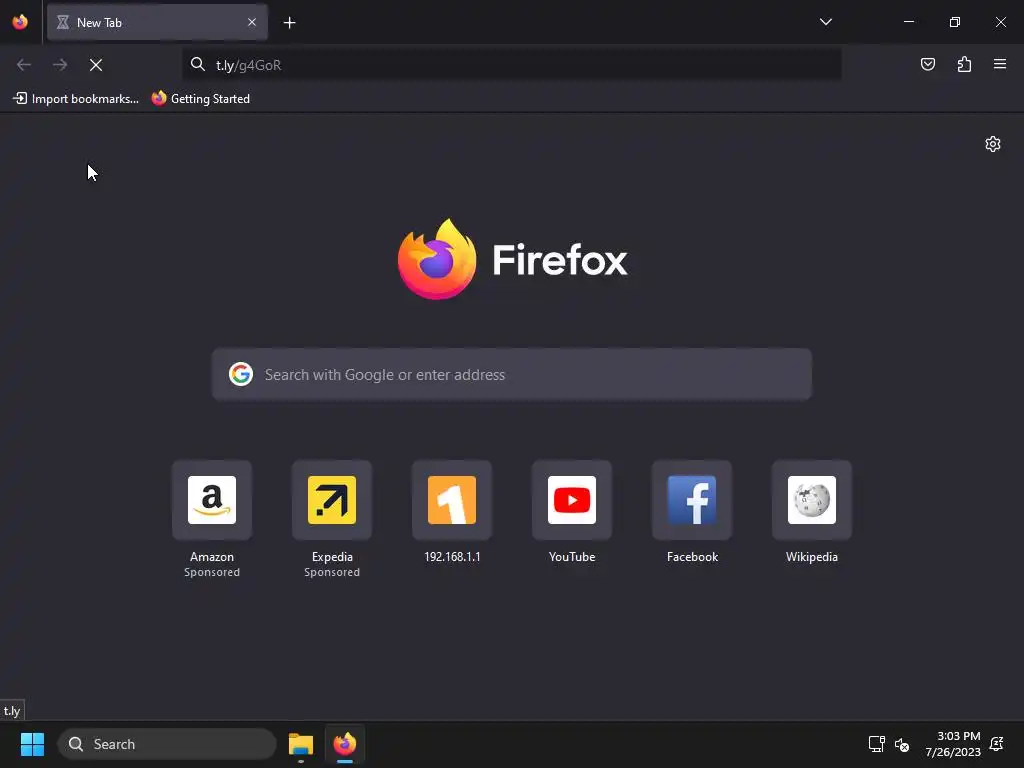This screenshot has height=768, width=1024.
Task: Open the Firefox application hamburger menu
Action: click(x=1000, y=64)
